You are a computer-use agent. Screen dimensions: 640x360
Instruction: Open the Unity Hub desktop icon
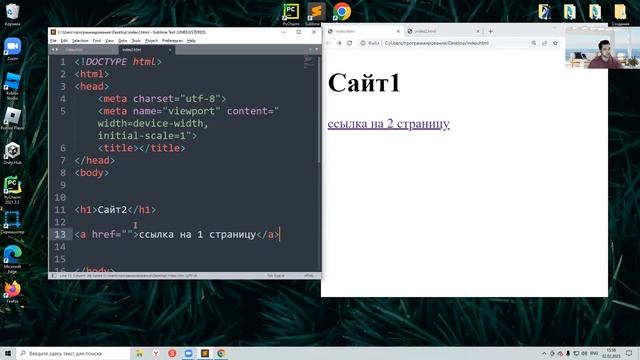coord(12,153)
